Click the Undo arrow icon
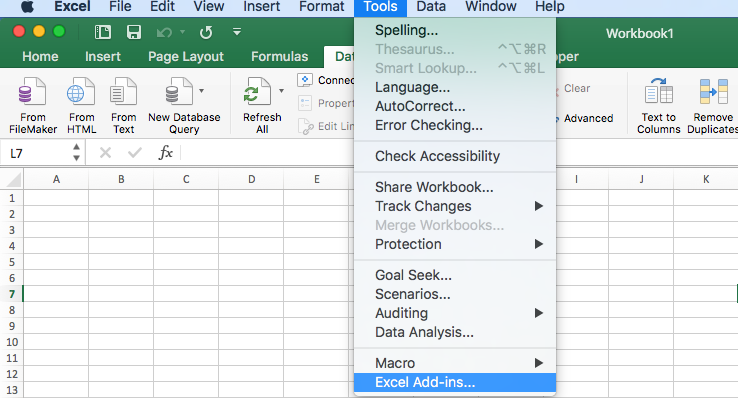The height and width of the screenshot is (398, 738). coord(164,32)
